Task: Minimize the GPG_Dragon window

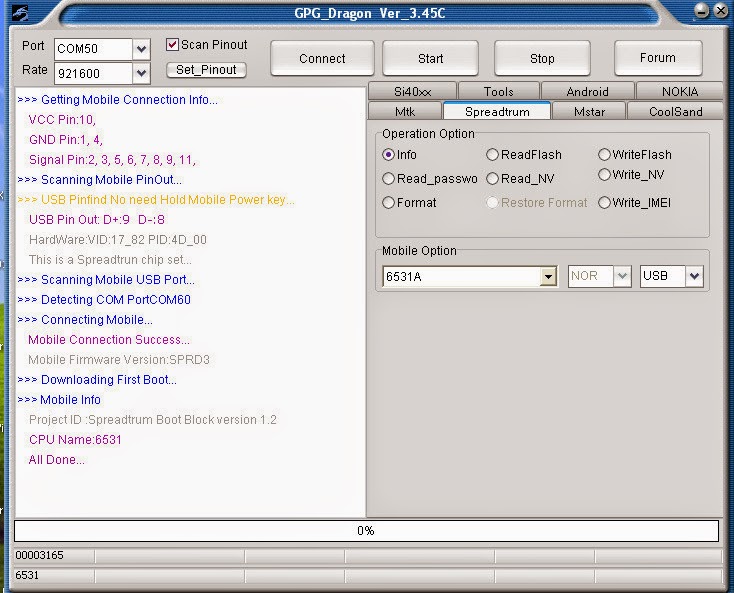Action: (x=701, y=10)
